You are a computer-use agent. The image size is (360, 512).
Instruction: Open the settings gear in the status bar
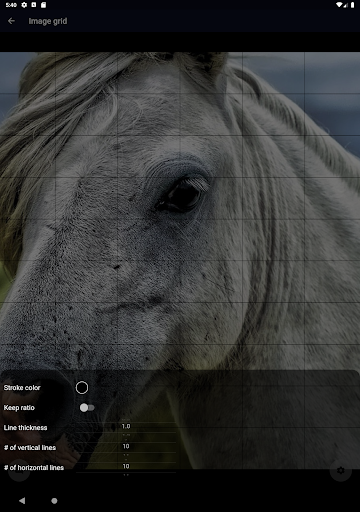(24, 5)
